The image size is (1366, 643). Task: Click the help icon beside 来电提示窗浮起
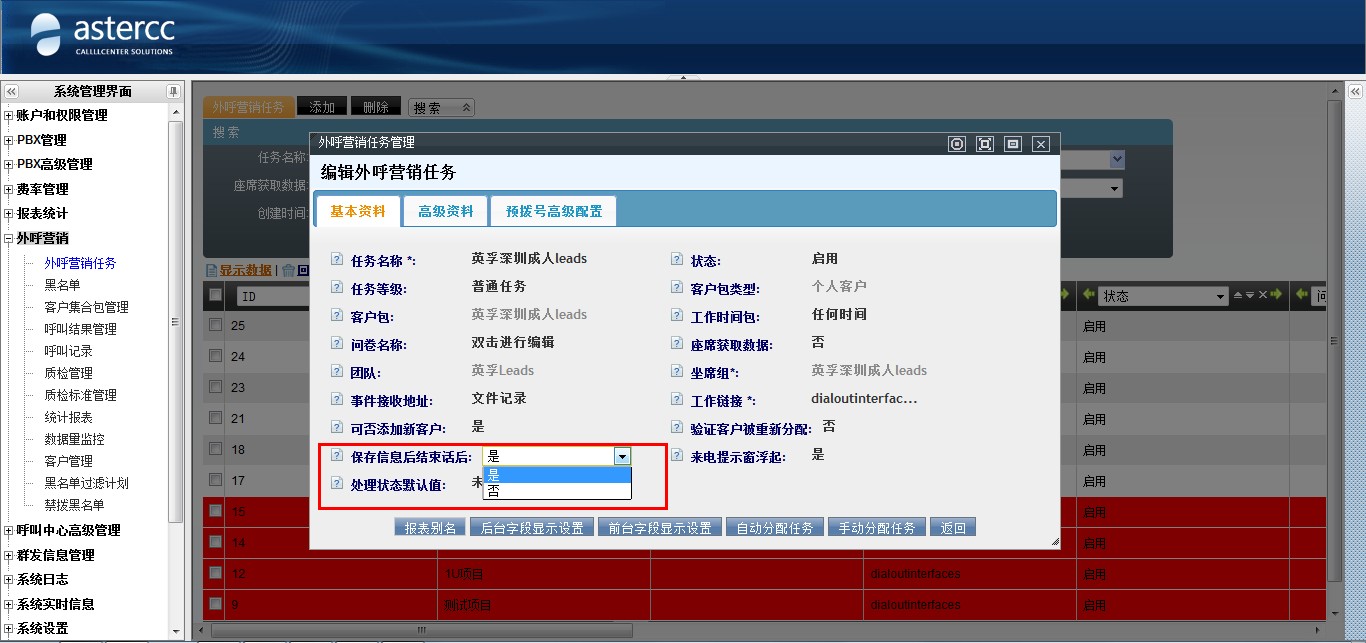677,456
